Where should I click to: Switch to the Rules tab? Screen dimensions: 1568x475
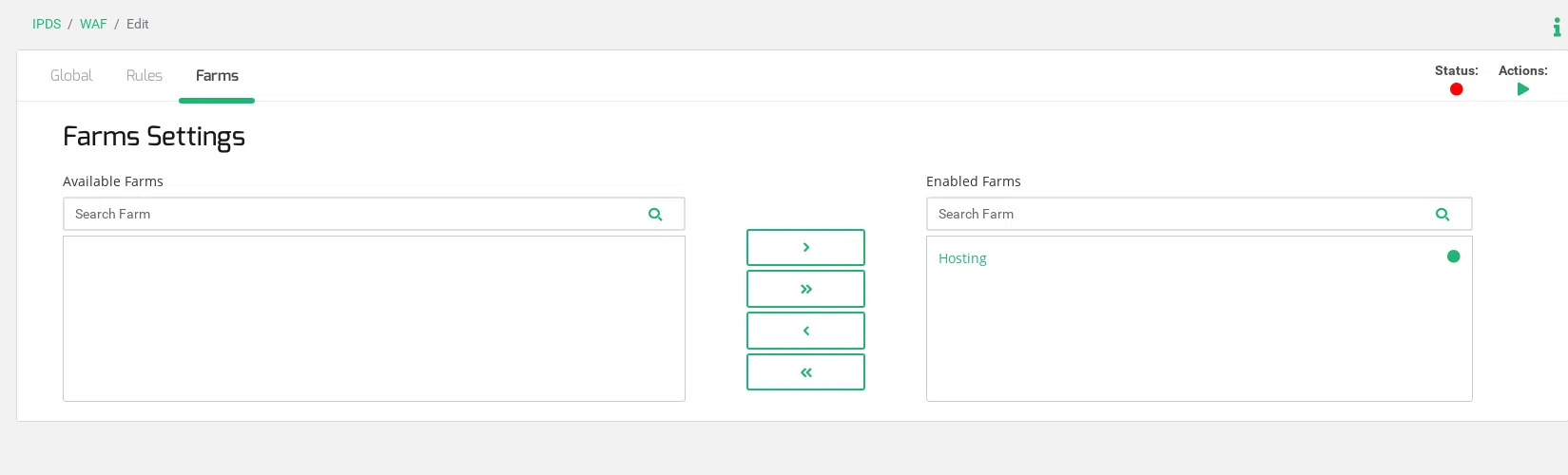coord(145,76)
